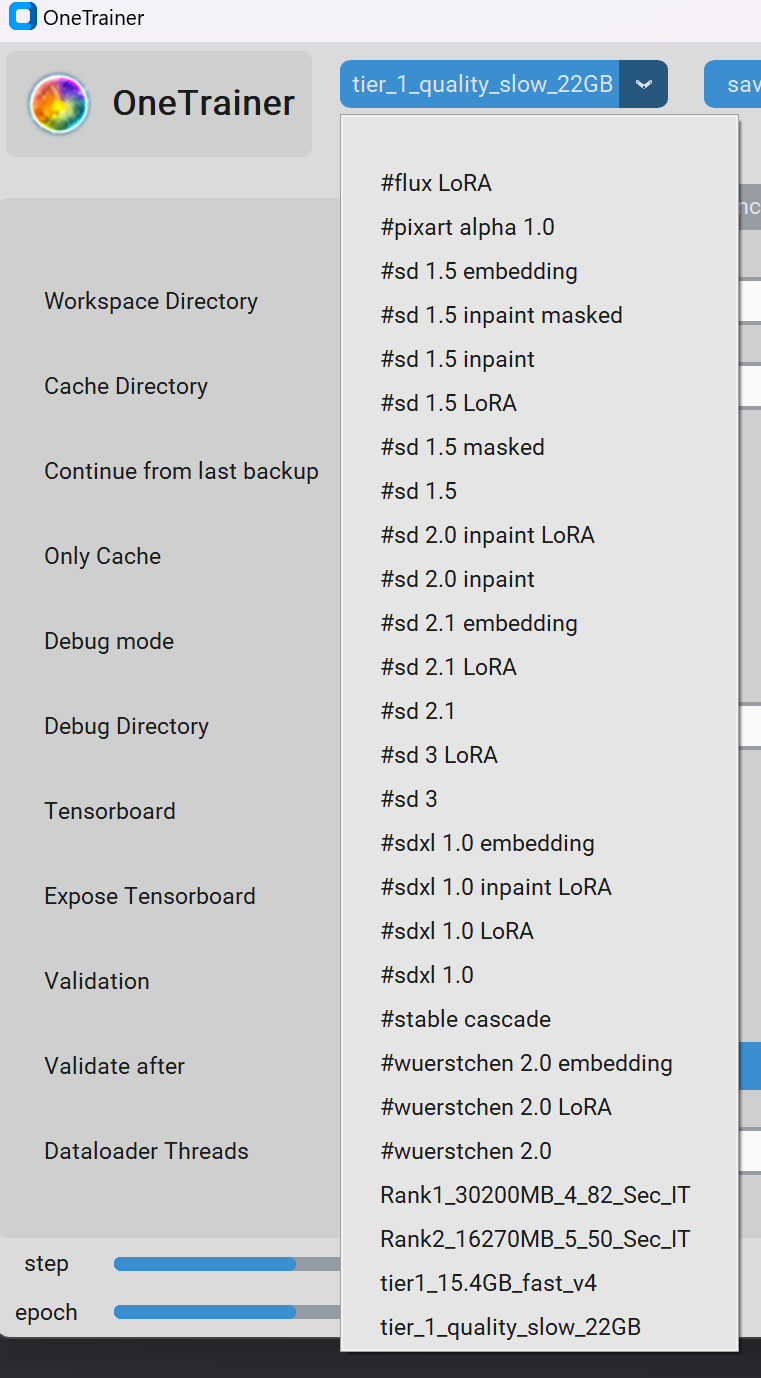Image resolution: width=761 pixels, height=1378 pixels.
Task: Choose the #pixart alpha 1.0 preset
Action: (467, 227)
